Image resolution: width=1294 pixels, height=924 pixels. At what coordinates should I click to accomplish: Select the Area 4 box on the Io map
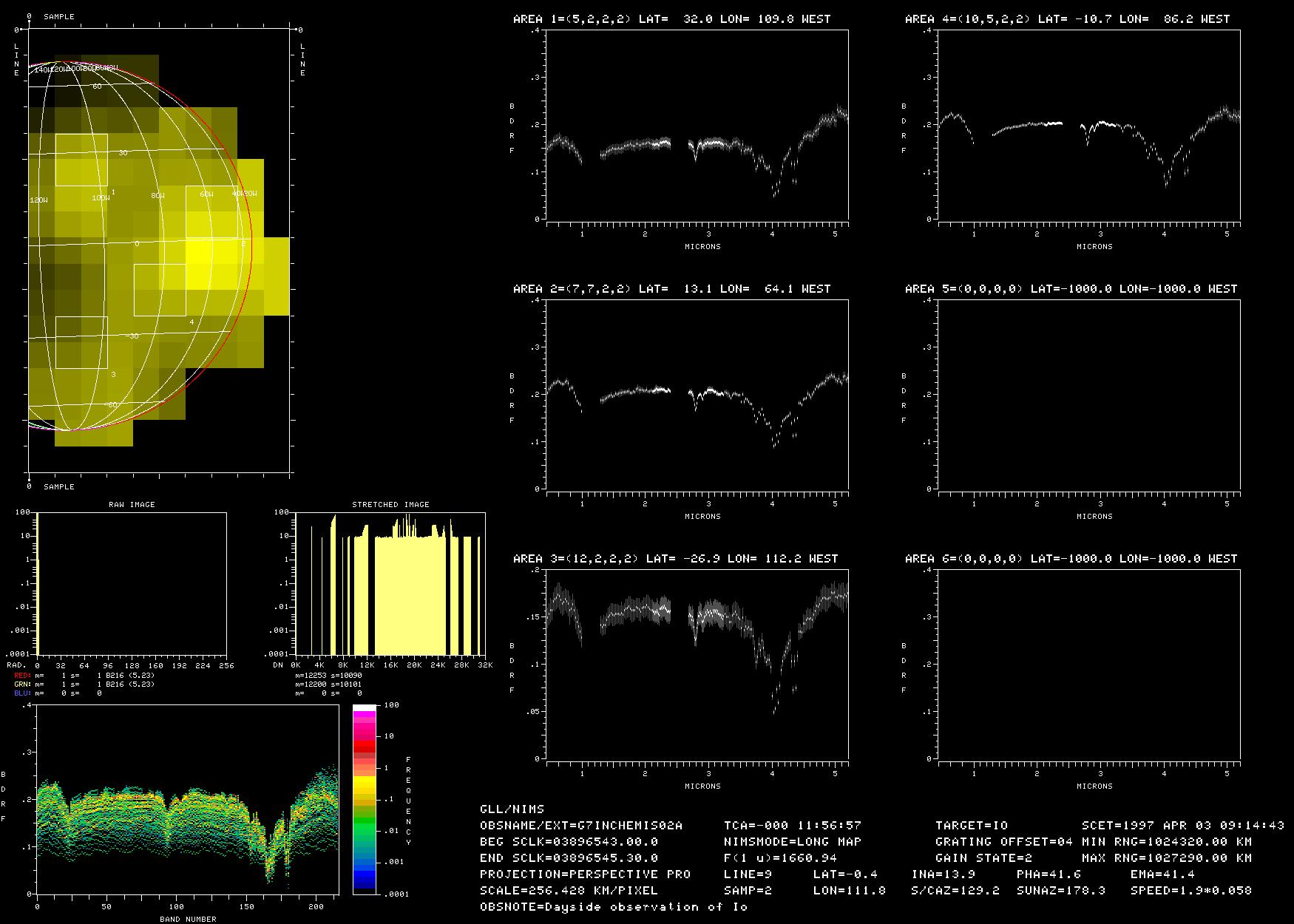(160, 290)
